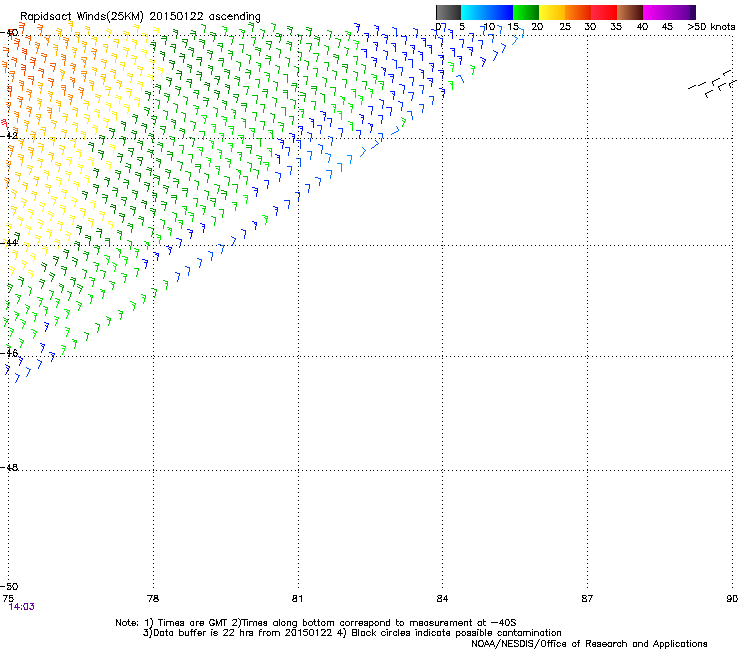Click the -42 latitude axis label

(9, 135)
